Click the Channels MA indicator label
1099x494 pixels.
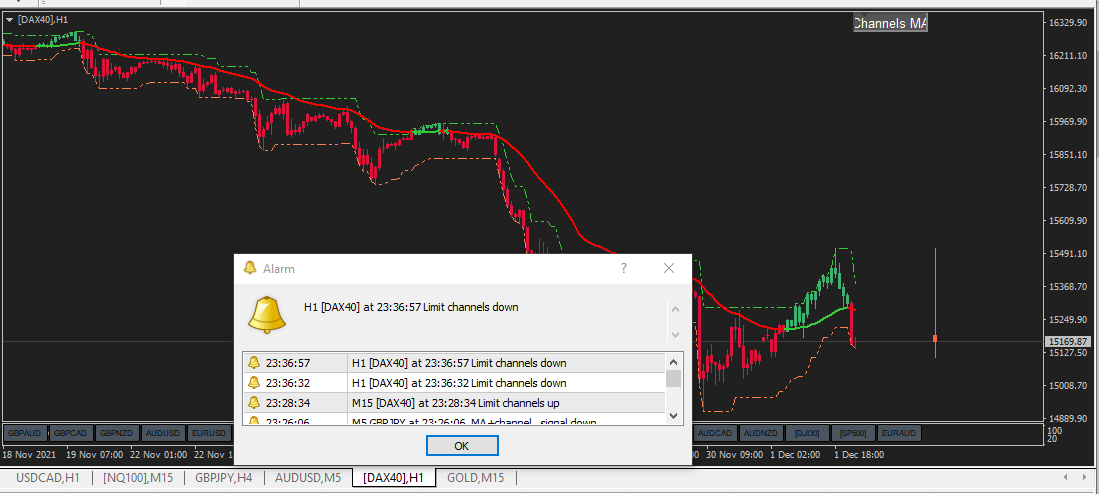coord(890,23)
